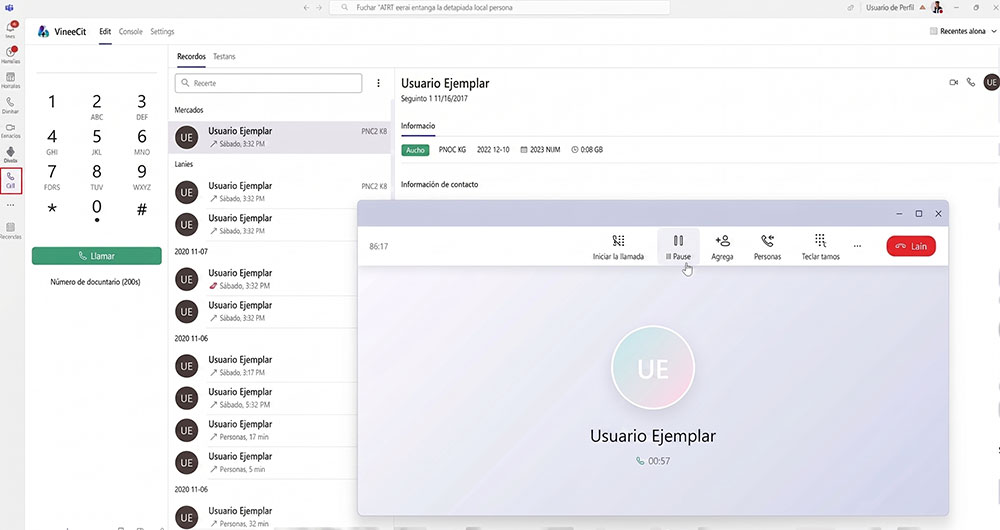Dial digit 7 on keypad
Screen dimensions: 1000x530
pyautogui.click(x=52, y=177)
